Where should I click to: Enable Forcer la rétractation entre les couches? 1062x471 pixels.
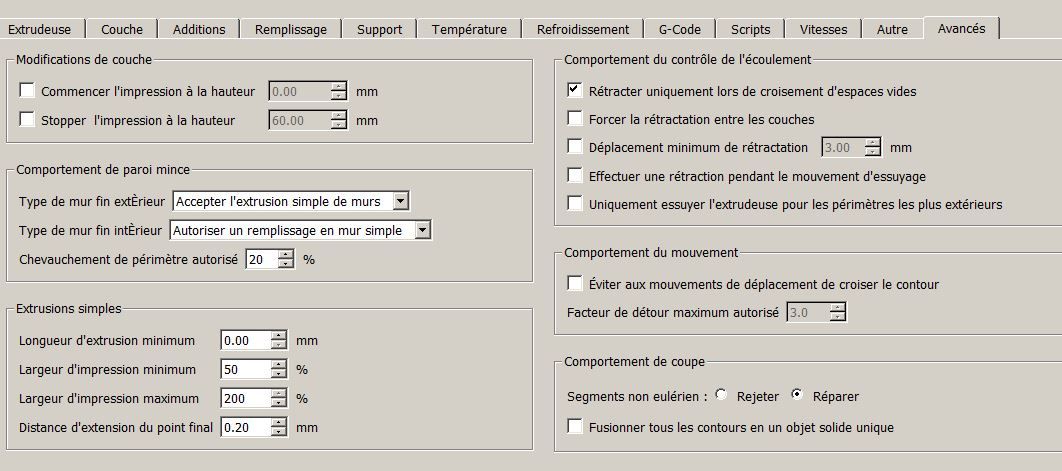pos(574,119)
